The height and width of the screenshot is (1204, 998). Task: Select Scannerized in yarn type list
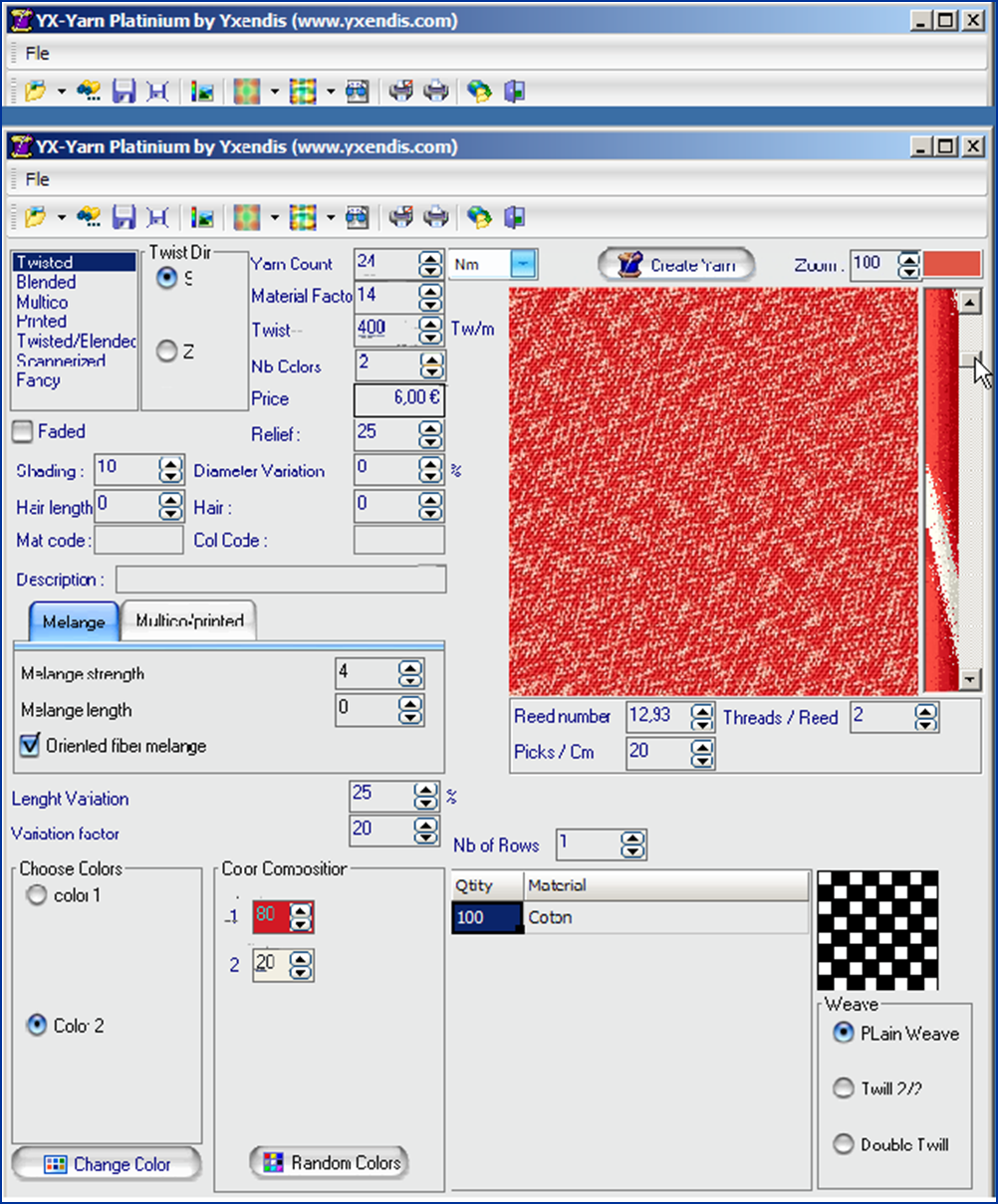click(x=60, y=361)
